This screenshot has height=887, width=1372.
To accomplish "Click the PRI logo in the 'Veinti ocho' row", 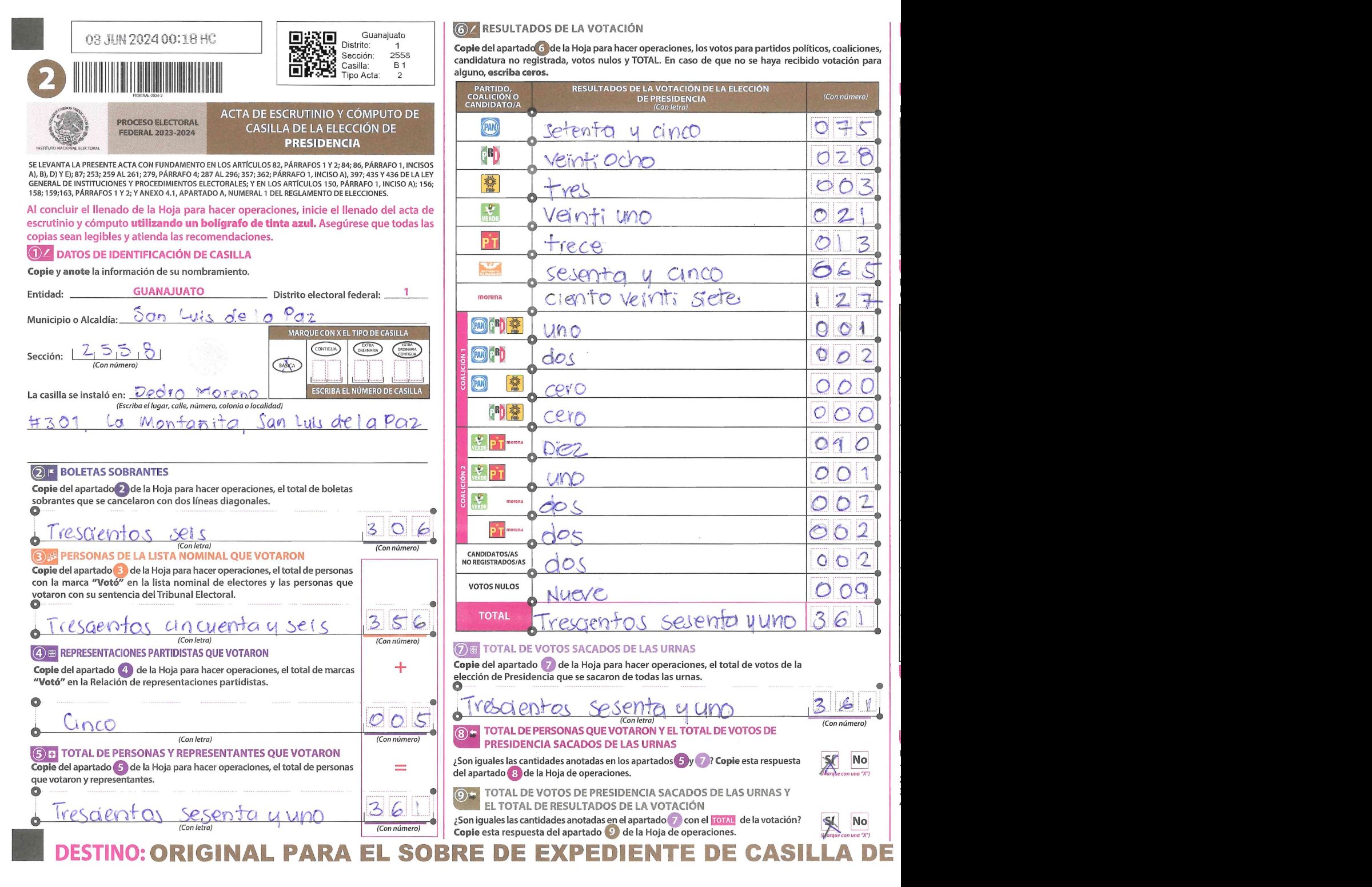I will point(490,155).
